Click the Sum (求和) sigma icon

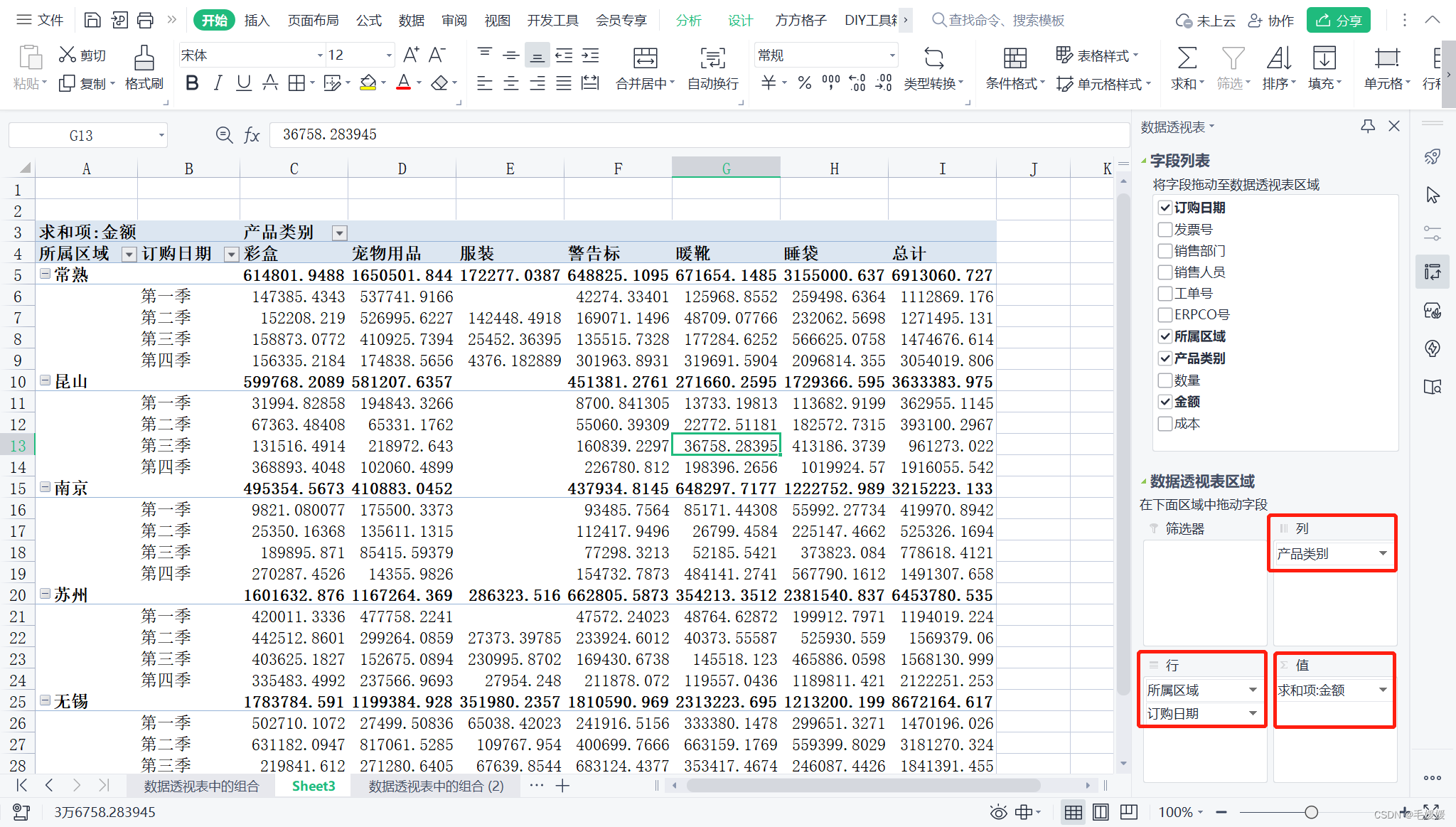pyautogui.click(x=1187, y=58)
